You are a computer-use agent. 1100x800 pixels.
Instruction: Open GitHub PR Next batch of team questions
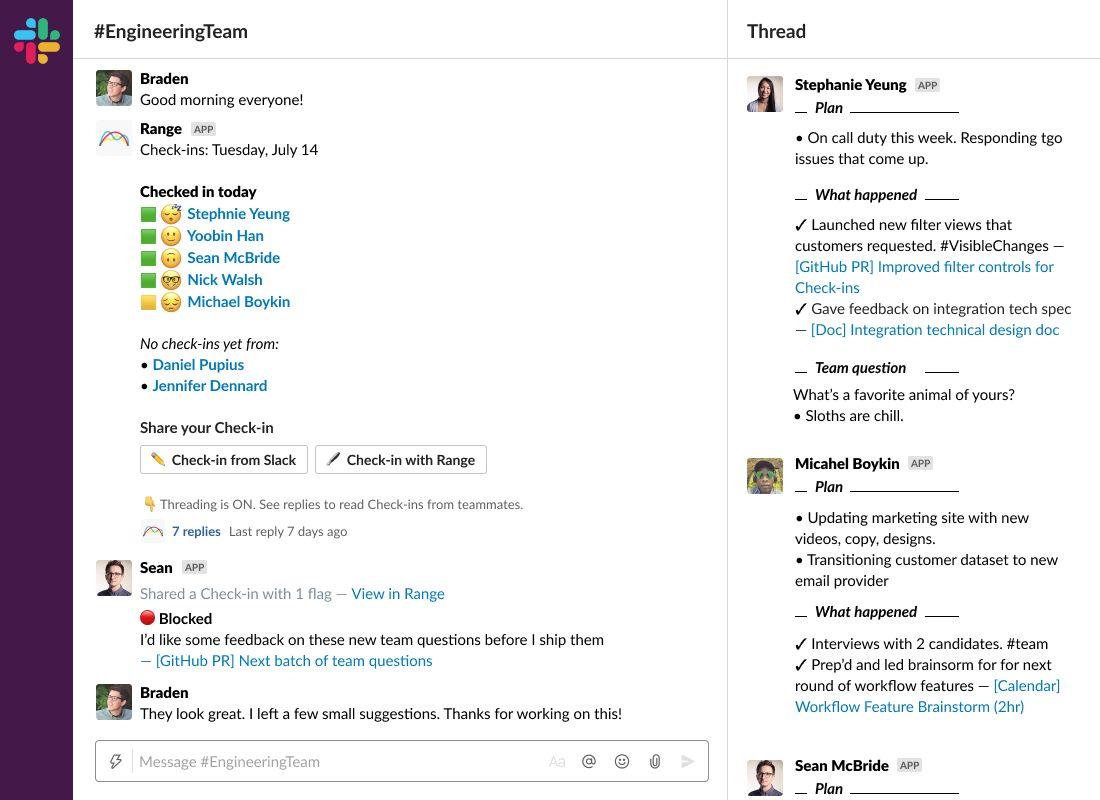click(x=294, y=661)
